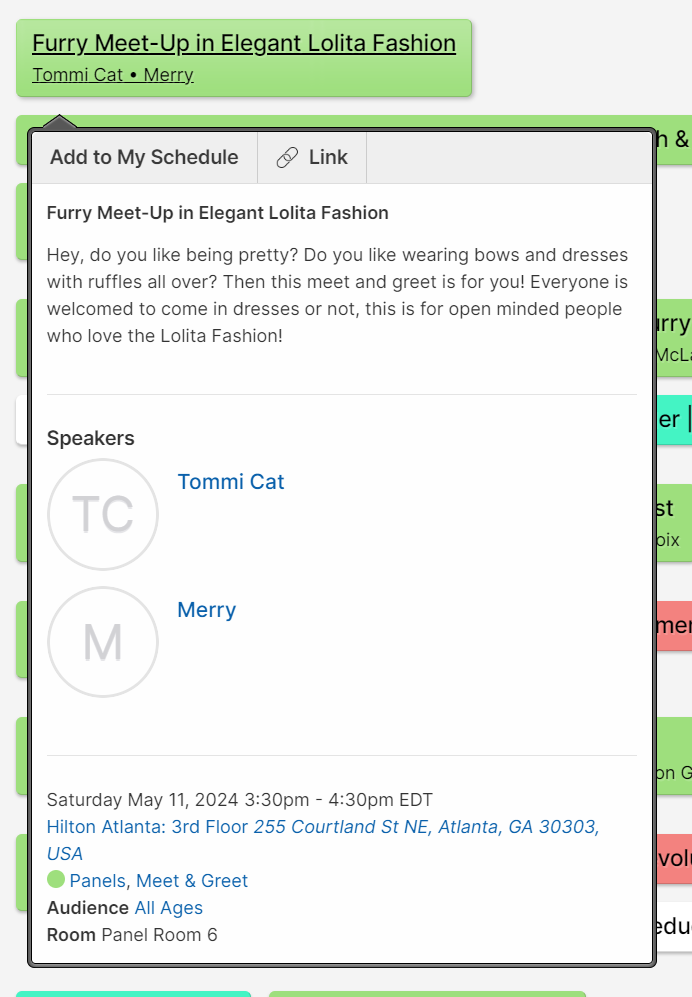
Task: Open the teal event block showing "er |"
Action: (x=674, y=419)
